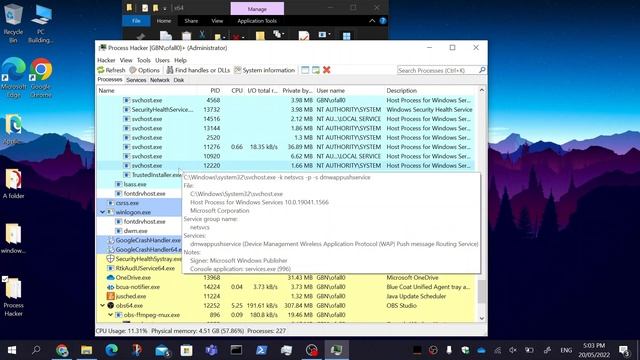Open Application Tools tab in Explorer
Image resolution: width=640 pixels, height=360 pixels.
coord(257,21)
